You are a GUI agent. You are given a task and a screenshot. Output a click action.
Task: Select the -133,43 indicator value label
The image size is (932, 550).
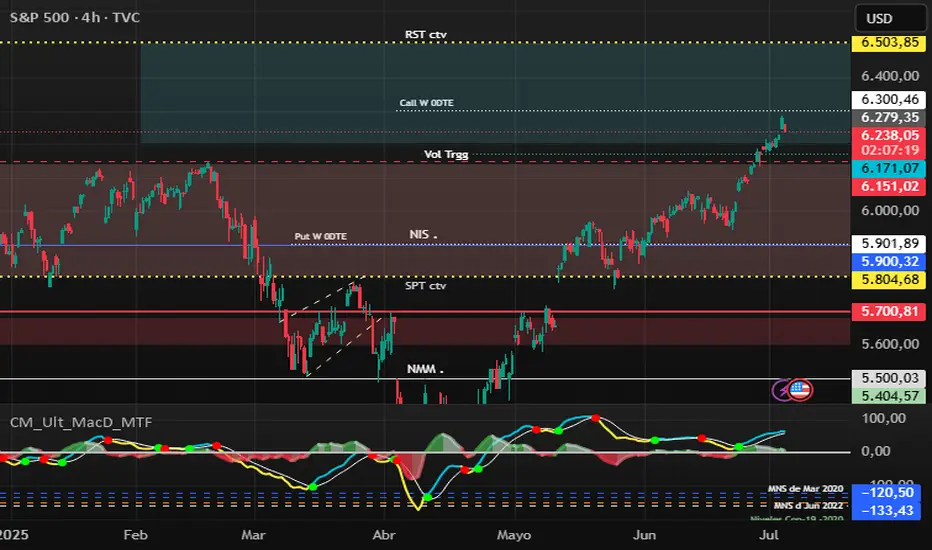coord(888,510)
